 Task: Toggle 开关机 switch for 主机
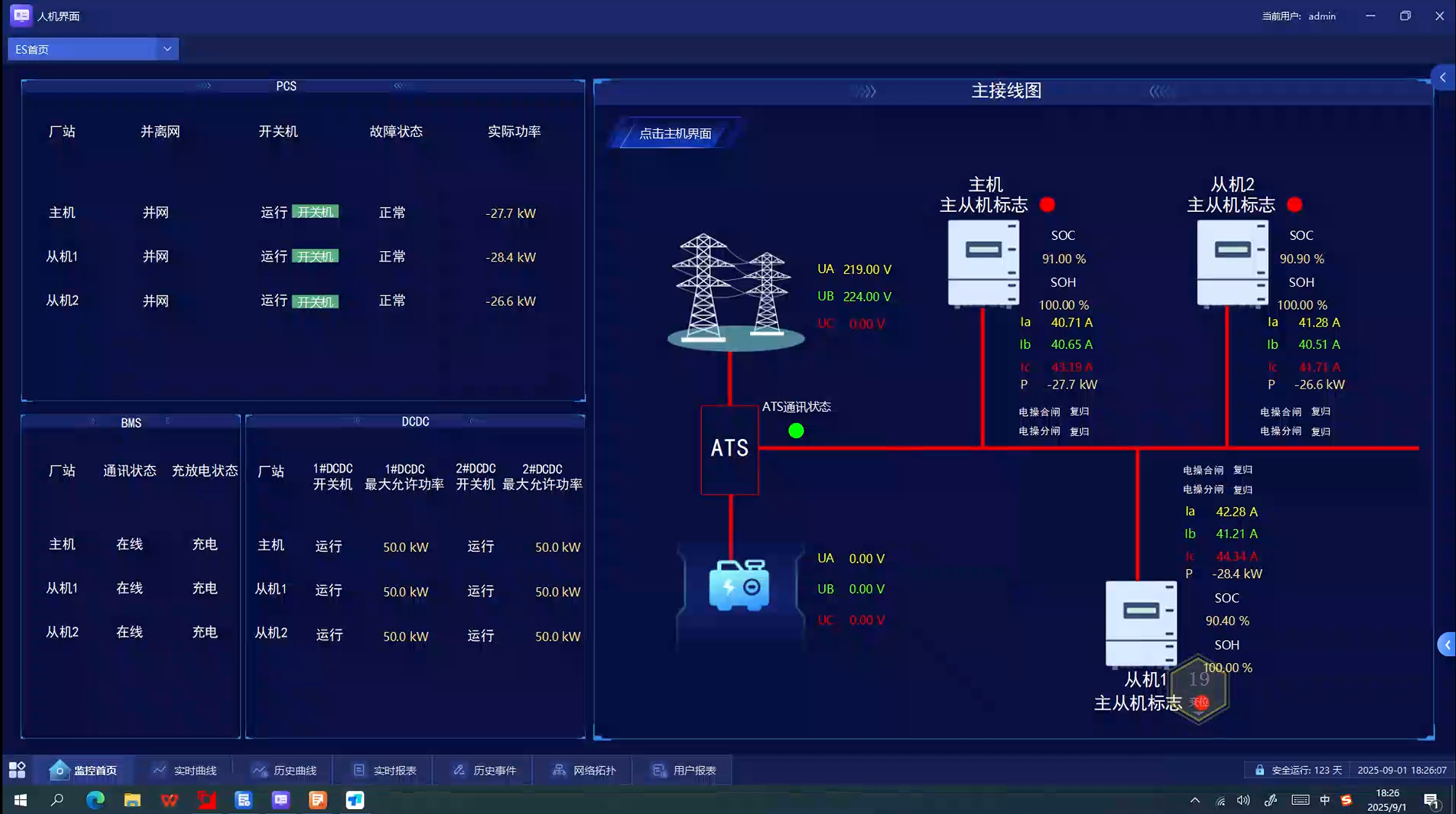[x=315, y=212]
